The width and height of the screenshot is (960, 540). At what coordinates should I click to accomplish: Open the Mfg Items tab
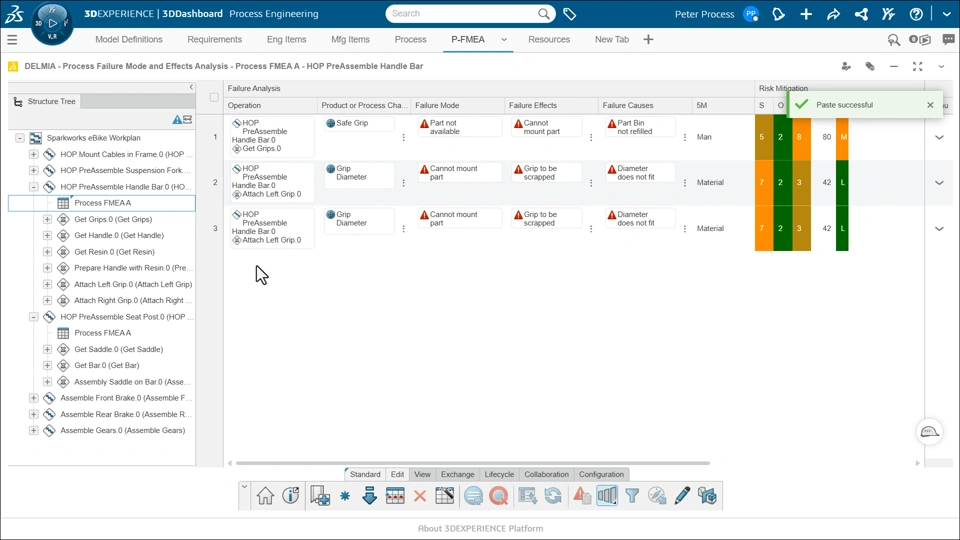350,39
